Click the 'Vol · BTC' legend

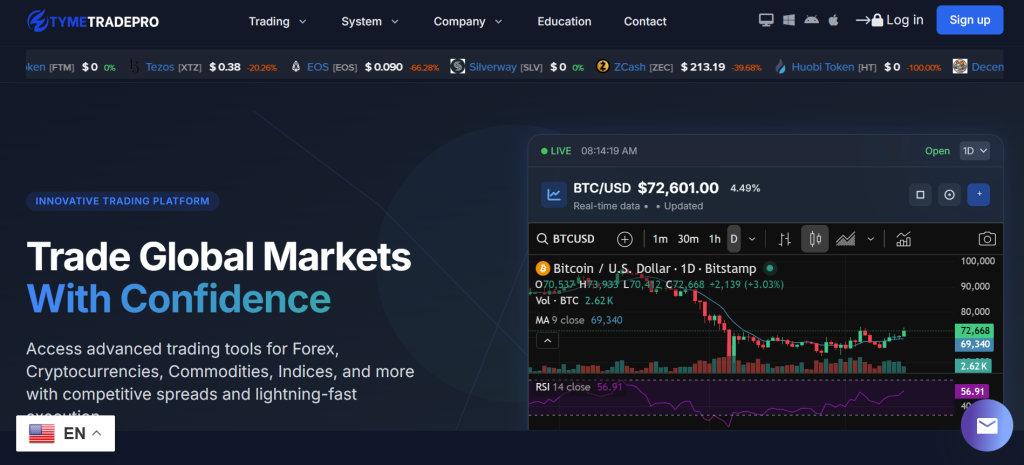click(x=557, y=300)
